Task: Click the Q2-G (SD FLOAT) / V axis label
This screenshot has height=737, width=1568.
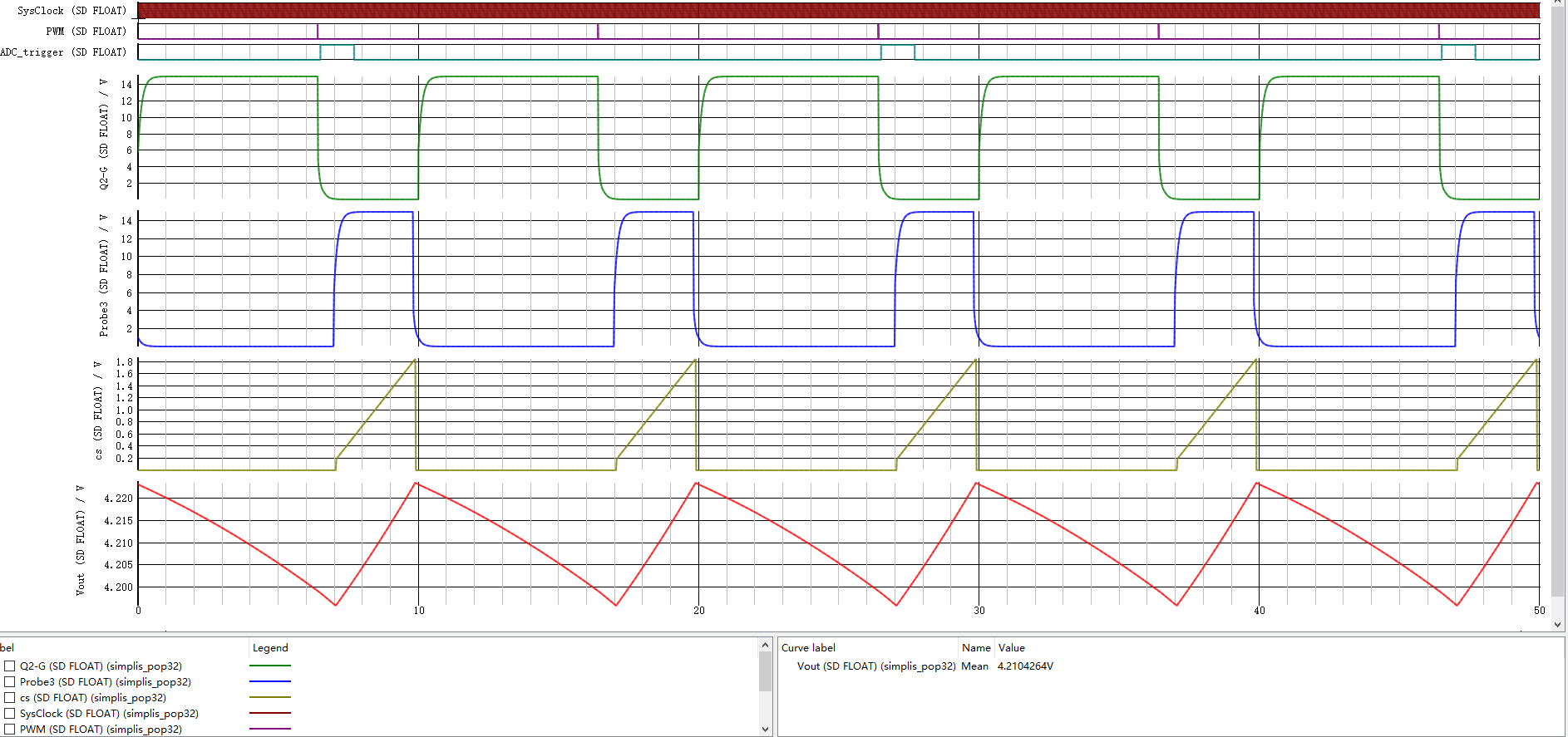Action: point(104,135)
